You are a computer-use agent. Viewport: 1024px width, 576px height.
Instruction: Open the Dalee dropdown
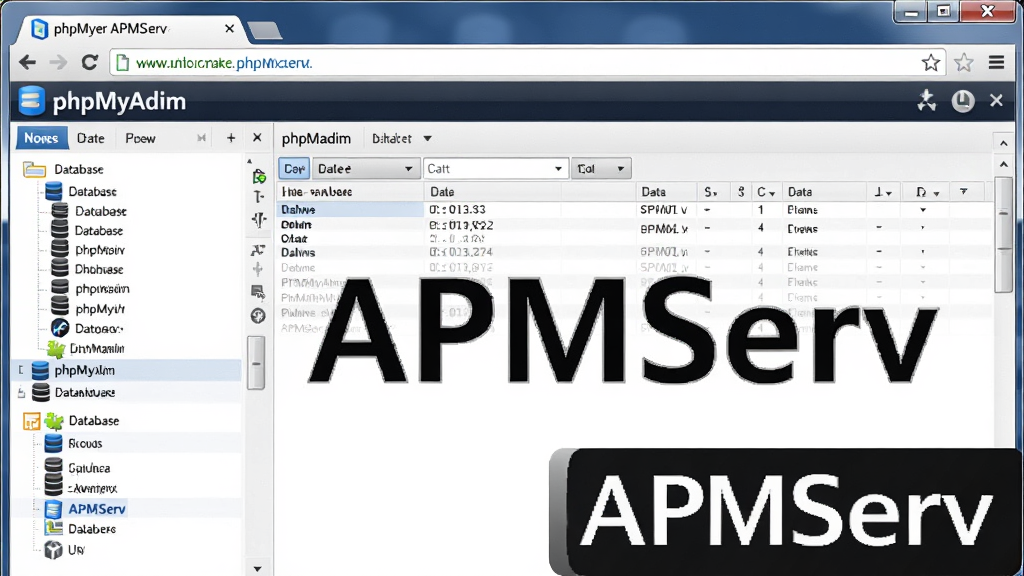(x=365, y=168)
